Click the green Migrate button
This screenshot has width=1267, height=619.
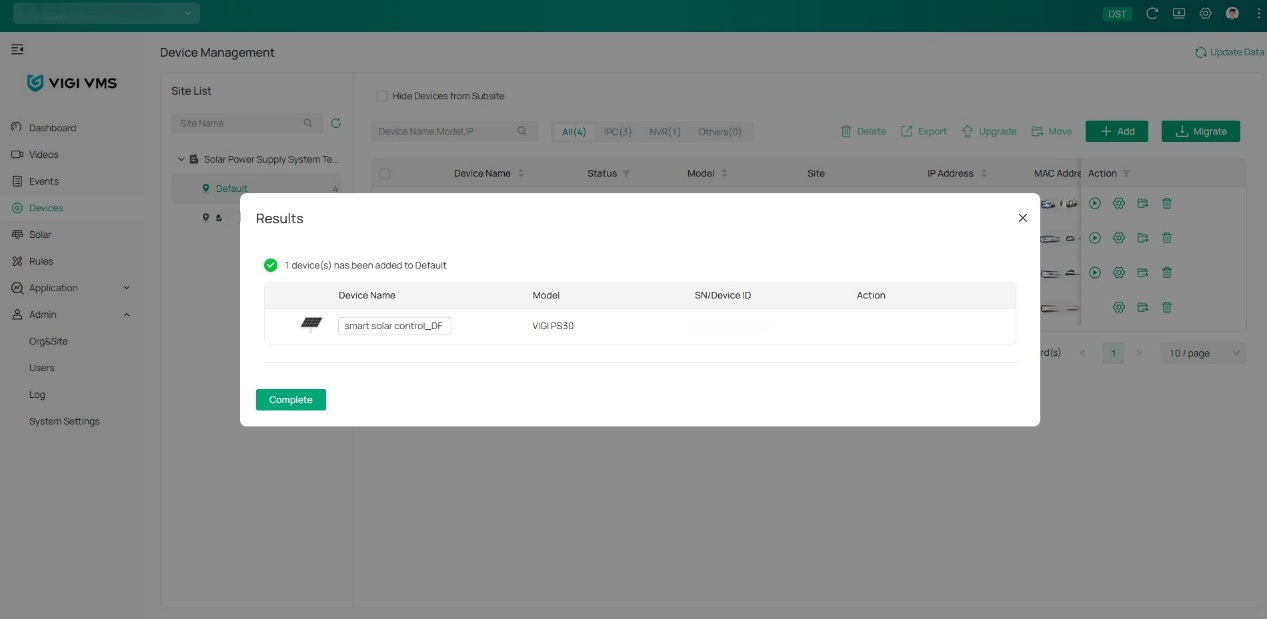[x=1201, y=131]
